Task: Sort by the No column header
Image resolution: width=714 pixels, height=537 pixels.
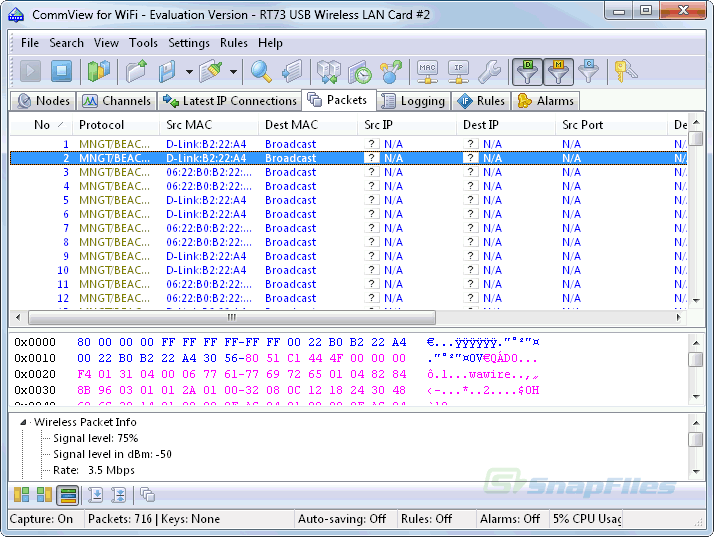Action: (42, 125)
